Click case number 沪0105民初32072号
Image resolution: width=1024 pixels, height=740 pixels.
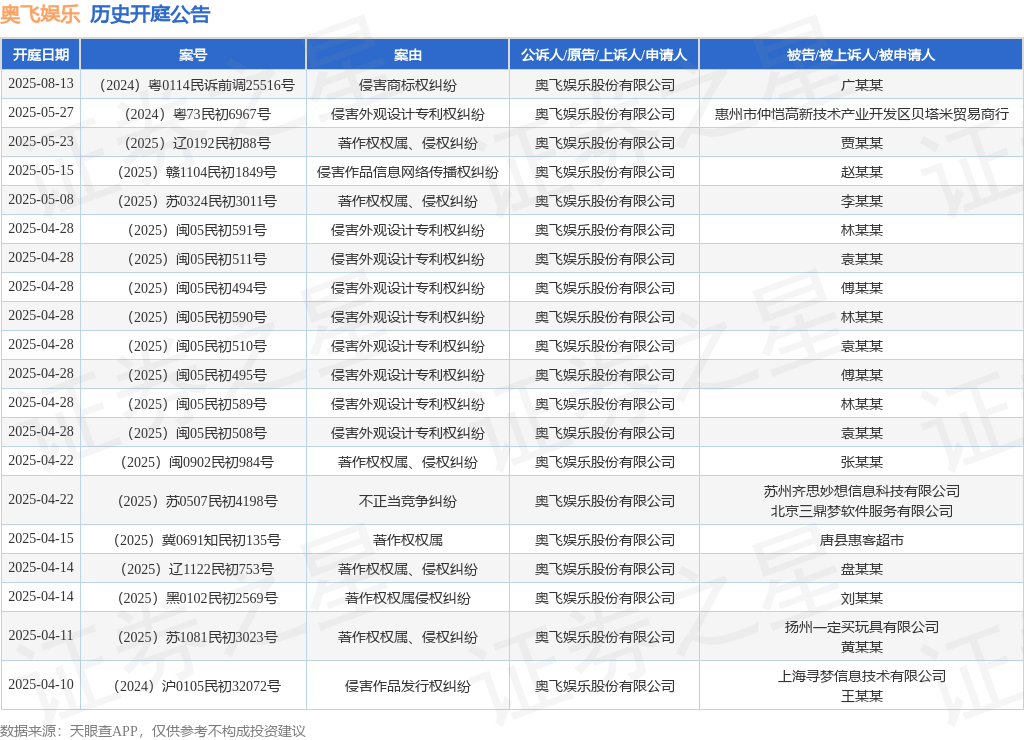197,686
